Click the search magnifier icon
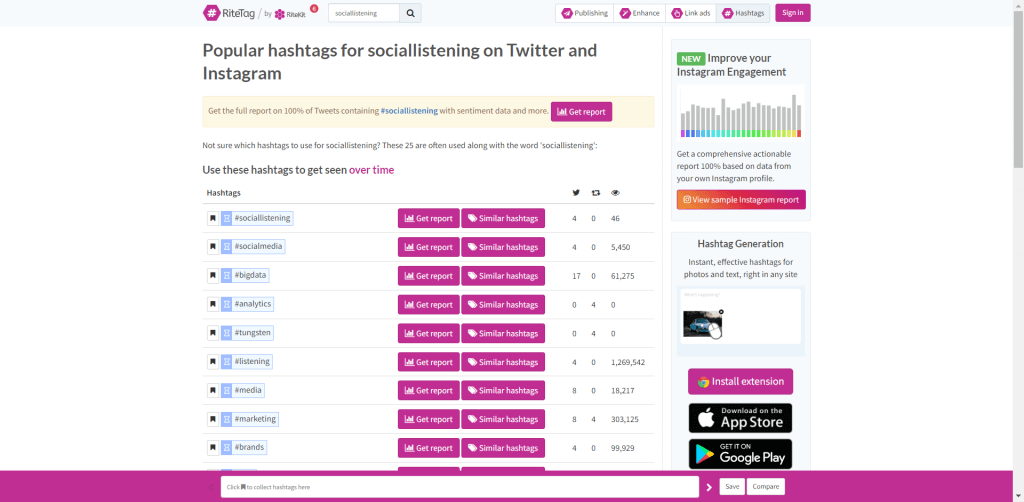 tap(410, 13)
